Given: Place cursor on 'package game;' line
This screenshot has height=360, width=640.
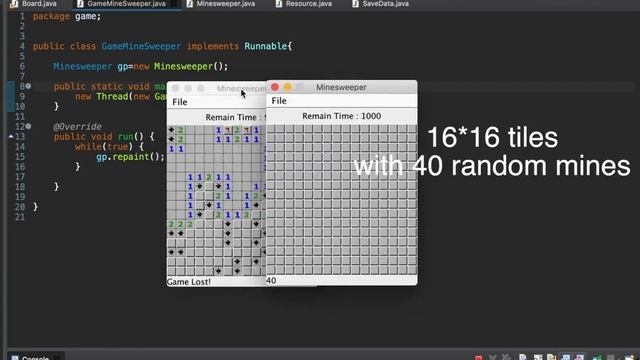Looking at the screenshot, I should pos(67,16).
